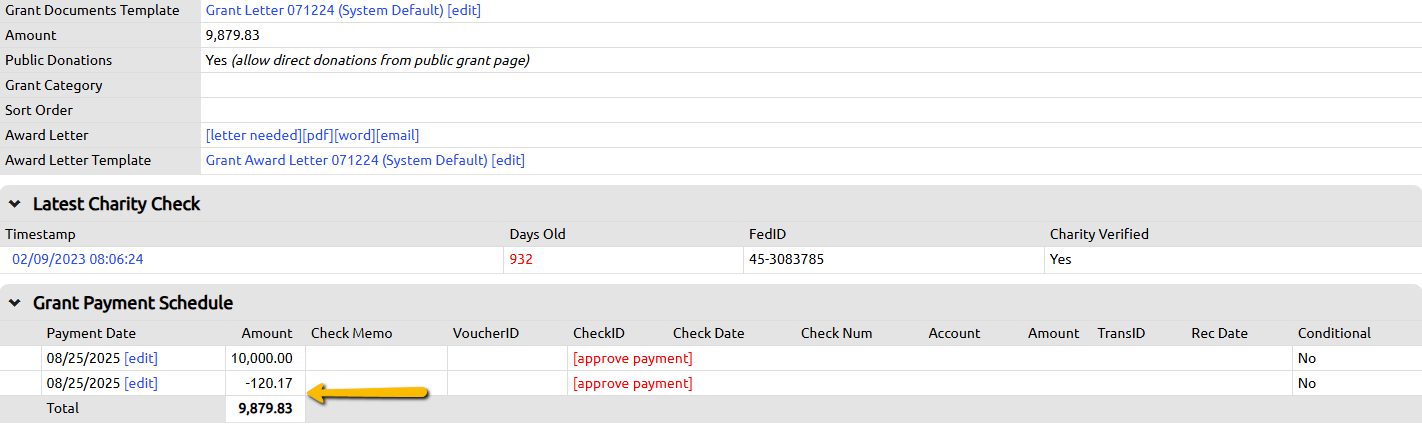Click the Conditional column header
Screen dimensions: 1422x424
(x=1334, y=333)
